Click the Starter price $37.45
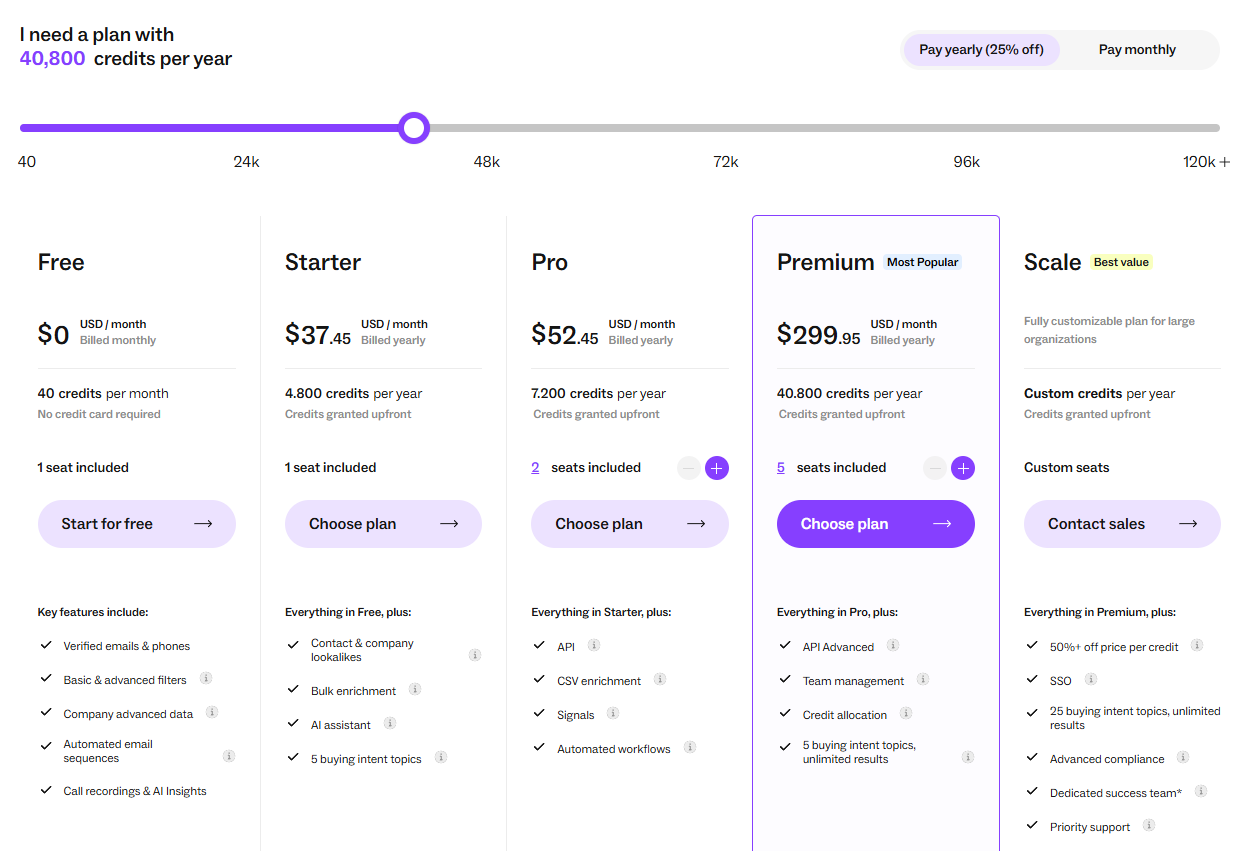The image size is (1242, 851). pos(318,333)
